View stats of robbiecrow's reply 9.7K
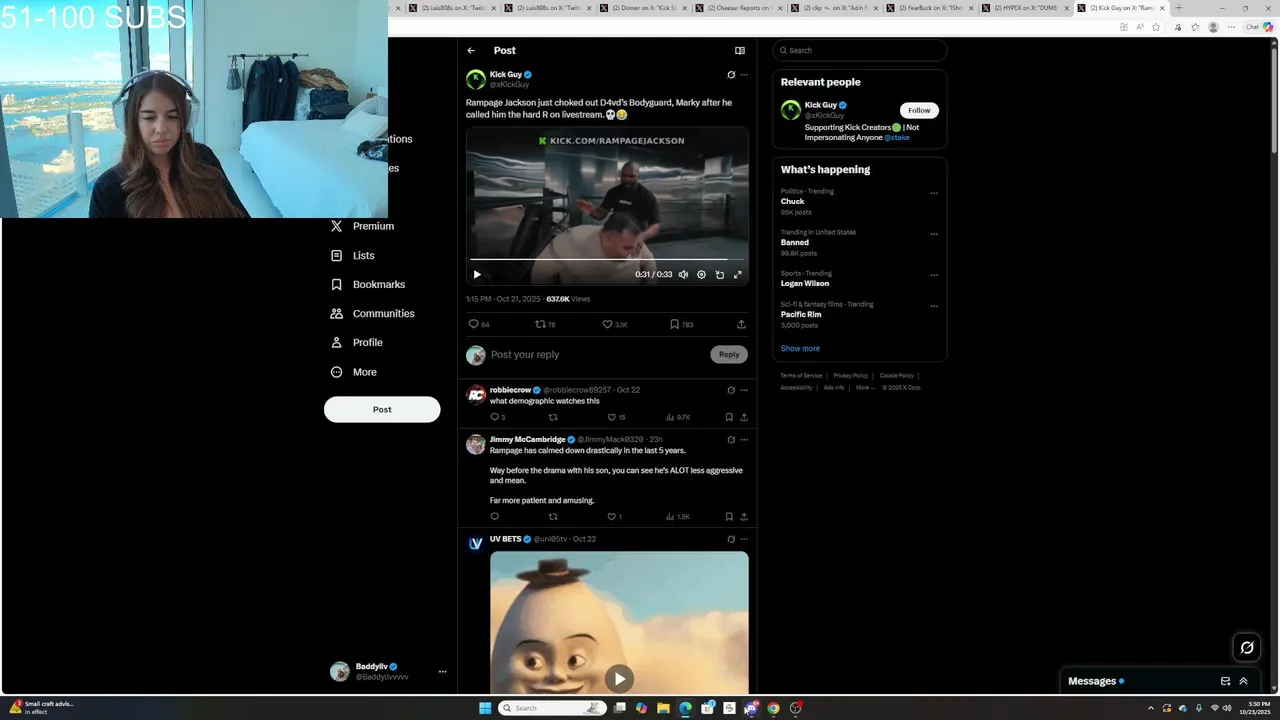The width and height of the screenshot is (1280, 720). click(x=678, y=417)
